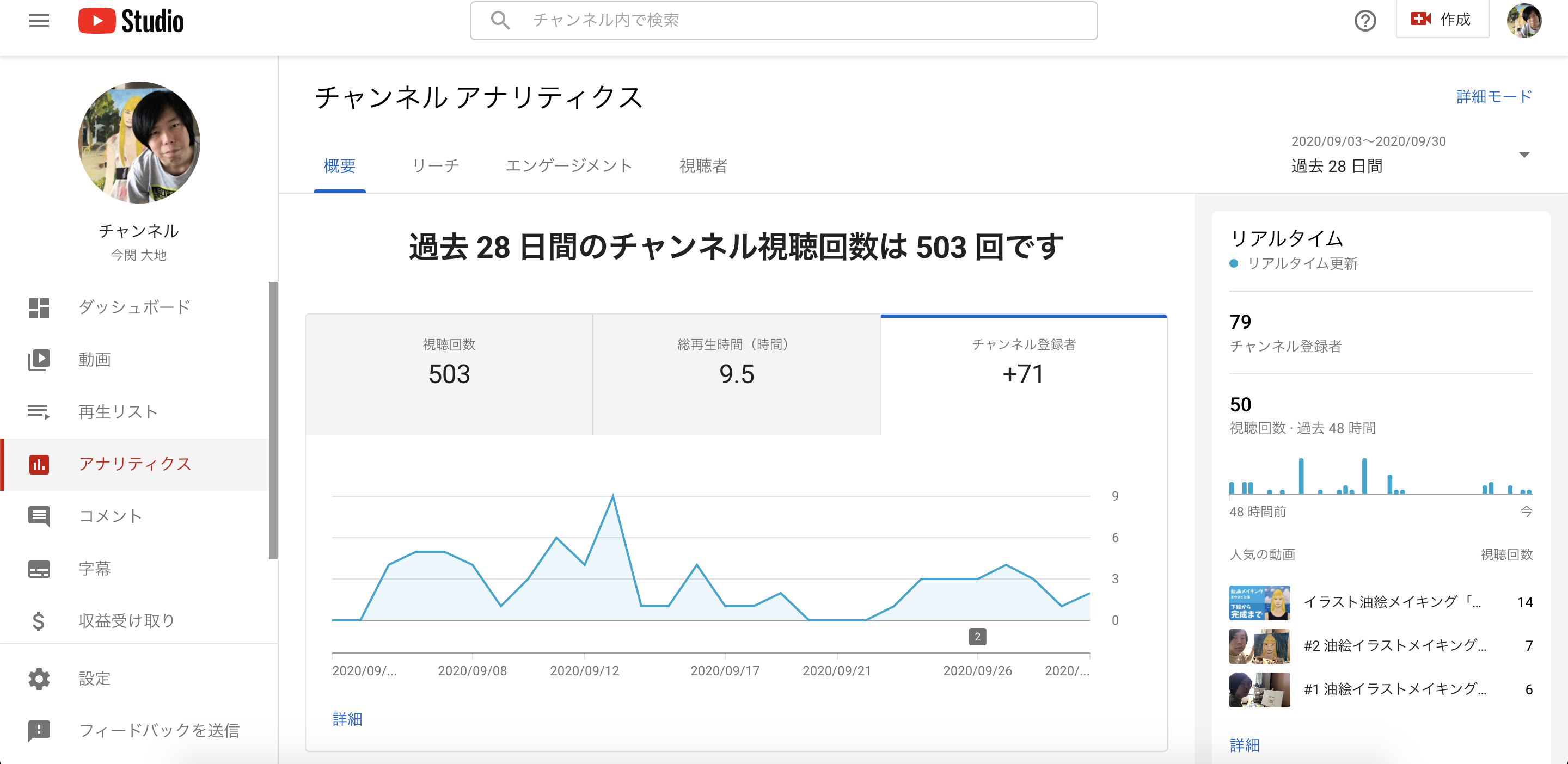Click video title イラスト油絵メイキング「...
This screenshot has height=764, width=1568.
tap(1393, 602)
